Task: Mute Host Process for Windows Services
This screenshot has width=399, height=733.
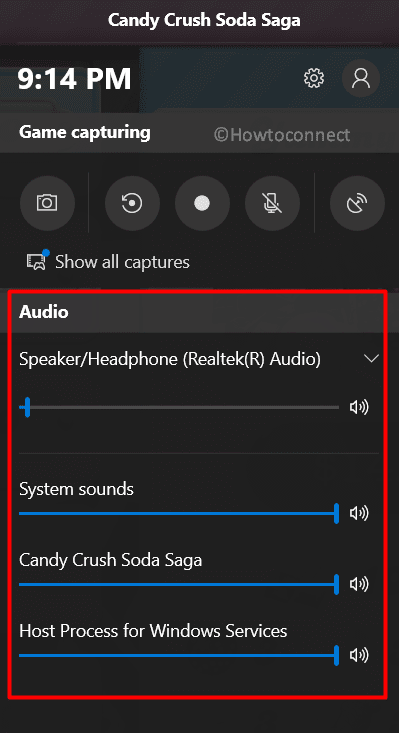Action: 359,655
